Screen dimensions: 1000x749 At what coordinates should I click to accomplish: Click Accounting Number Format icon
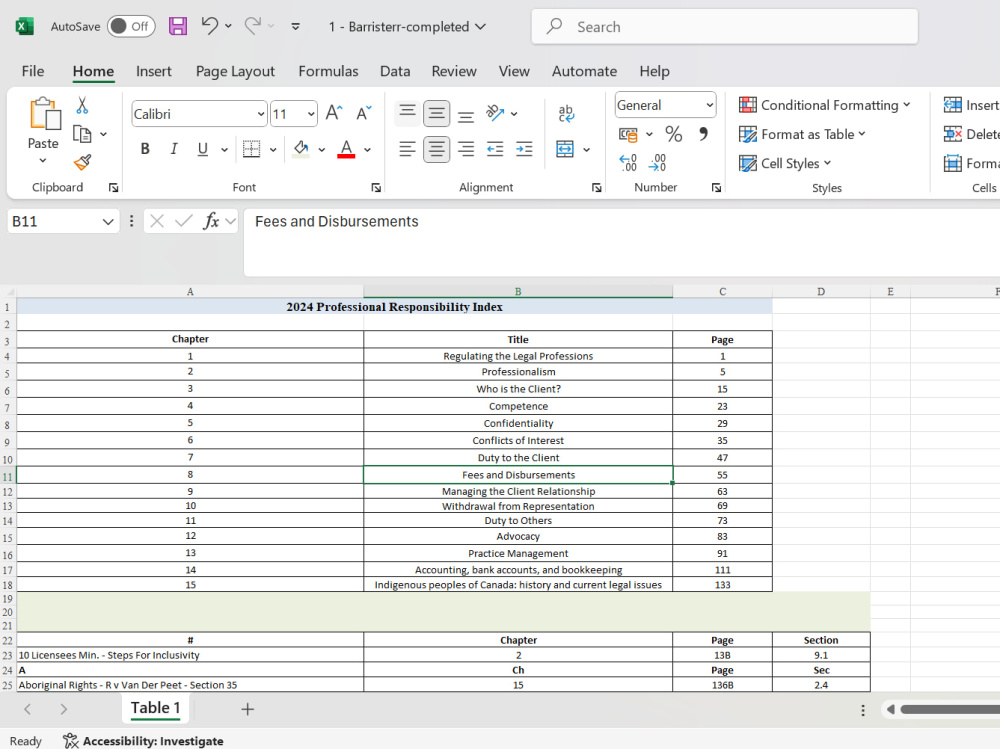tap(628, 134)
